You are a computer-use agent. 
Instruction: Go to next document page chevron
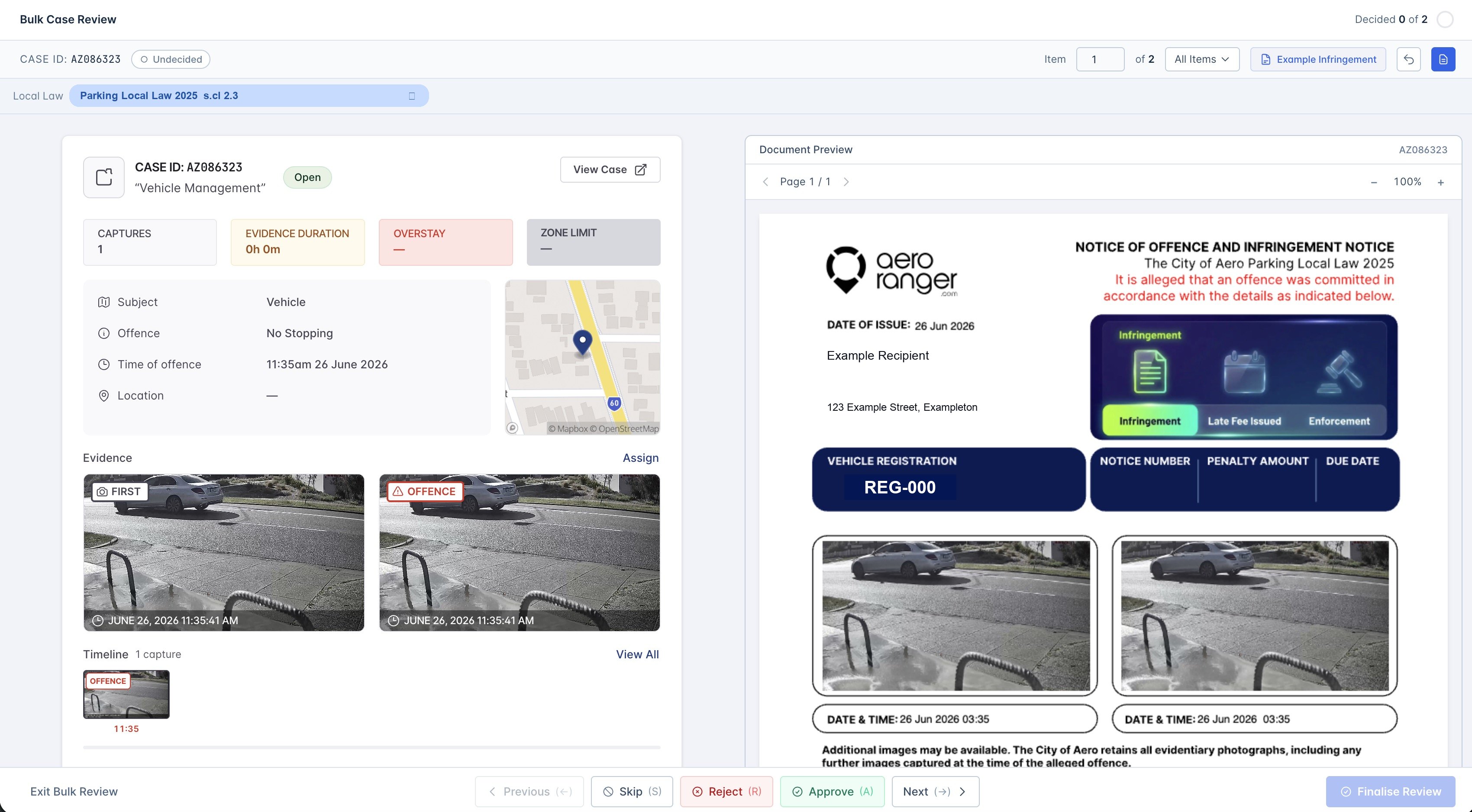pyautogui.click(x=846, y=182)
